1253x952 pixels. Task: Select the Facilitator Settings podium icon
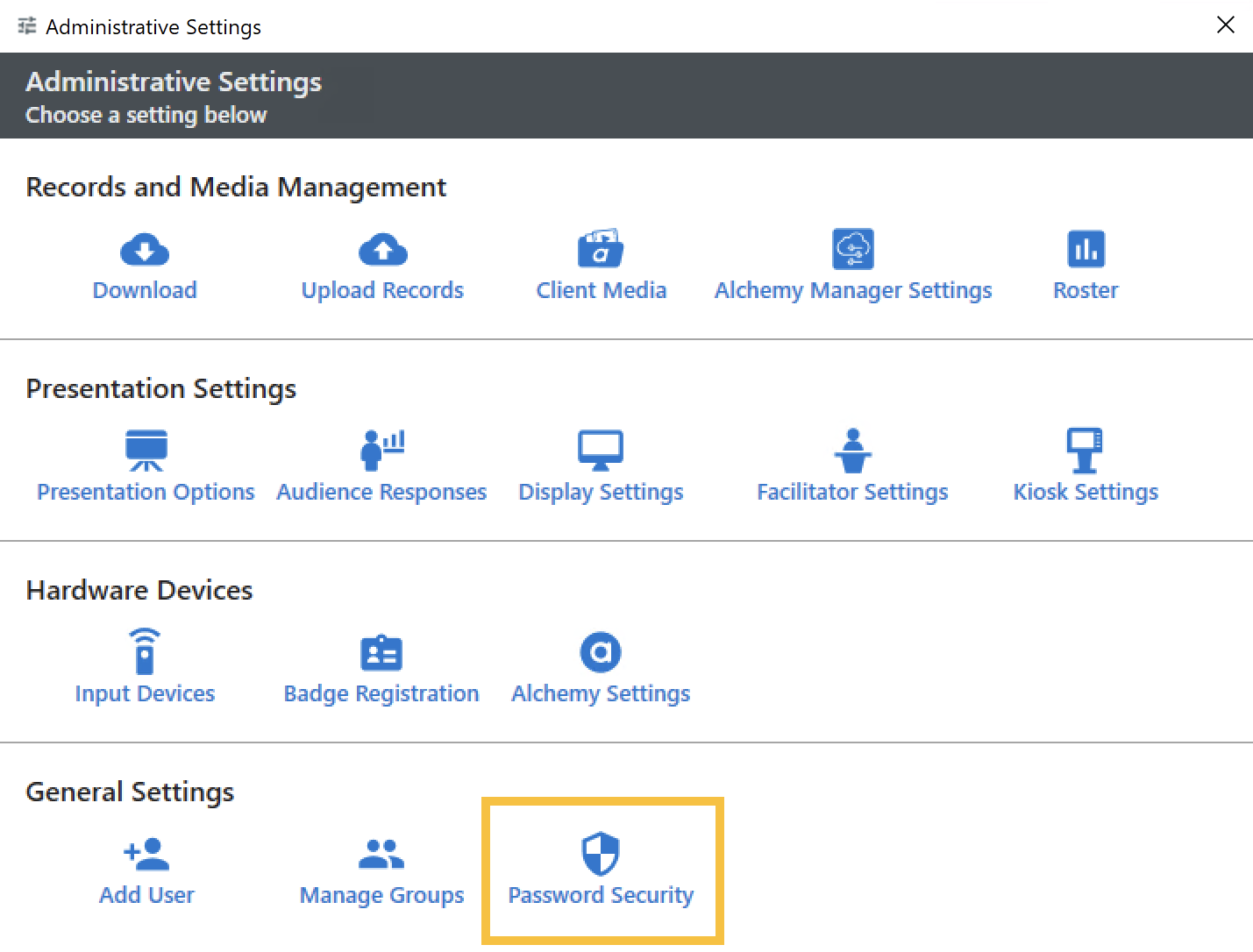tap(852, 451)
